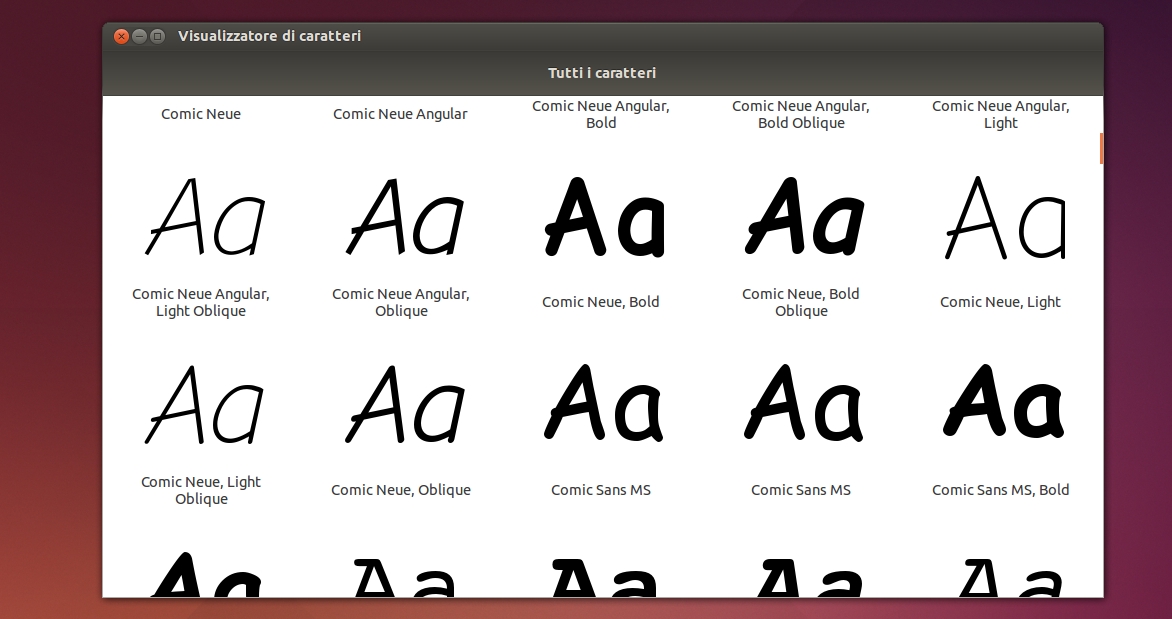Choose the Comic Neue, Oblique font preview
Viewport: 1172px width, 619px height.
pyautogui.click(x=401, y=404)
